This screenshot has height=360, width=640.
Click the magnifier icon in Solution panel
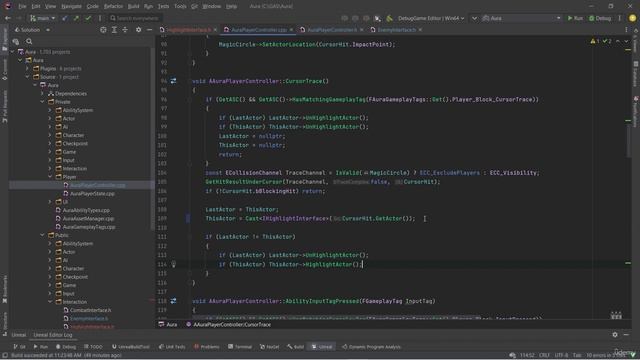coord(29,41)
